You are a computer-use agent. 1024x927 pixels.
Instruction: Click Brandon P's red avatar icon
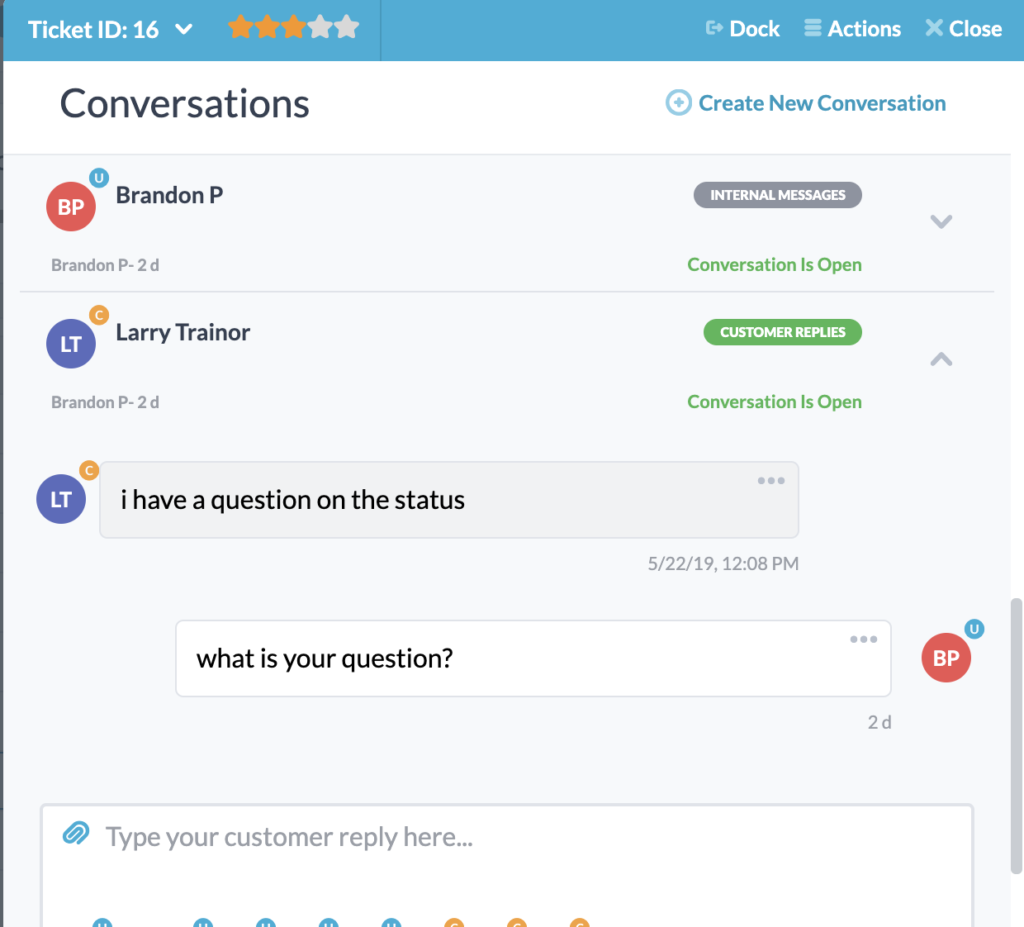[x=71, y=206]
